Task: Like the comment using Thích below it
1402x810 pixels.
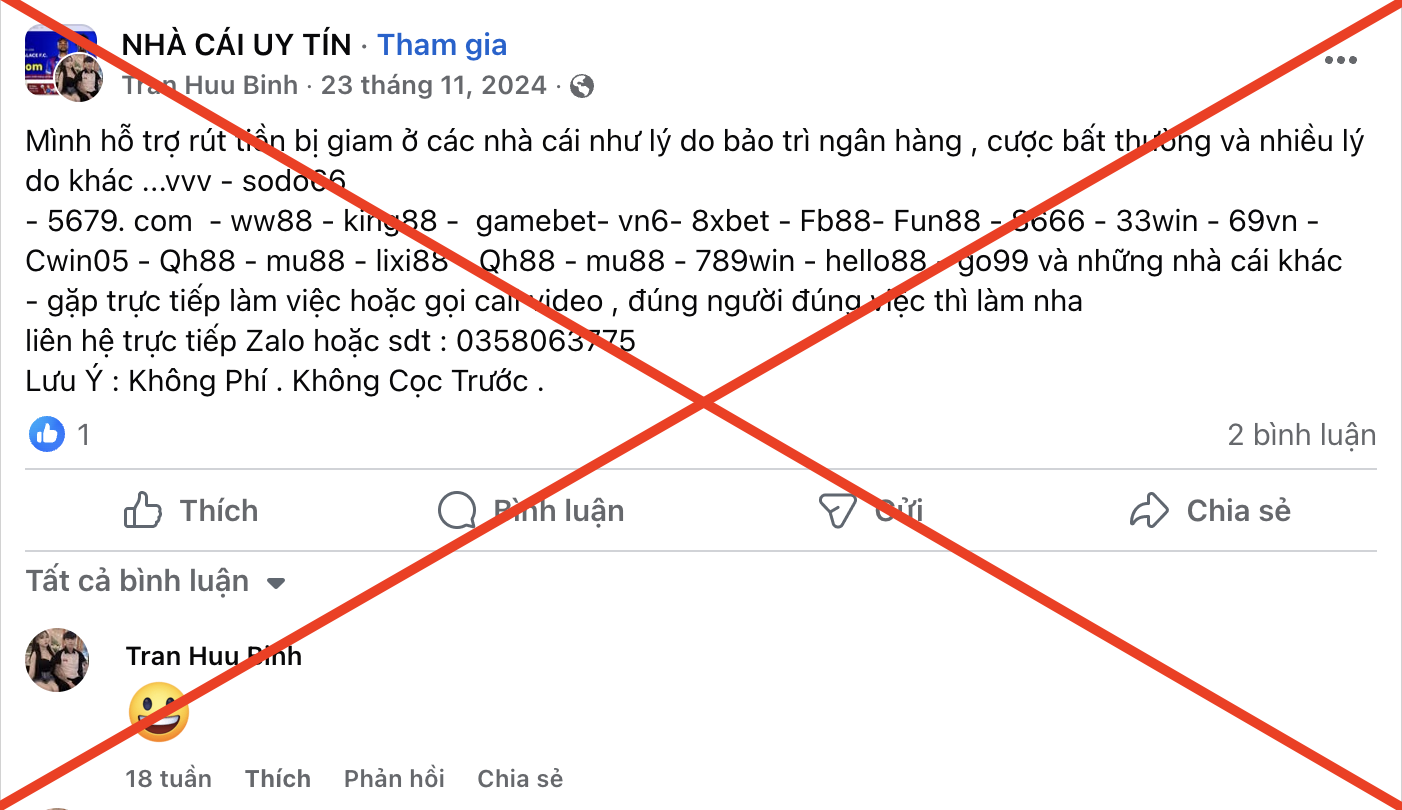Action: tap(278, 779)
